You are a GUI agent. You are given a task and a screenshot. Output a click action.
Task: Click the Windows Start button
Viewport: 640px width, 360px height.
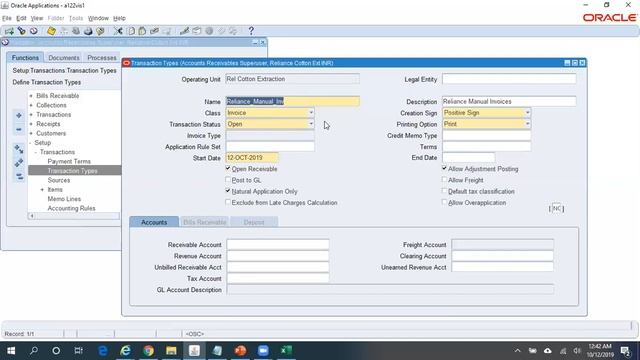[11, 351]
